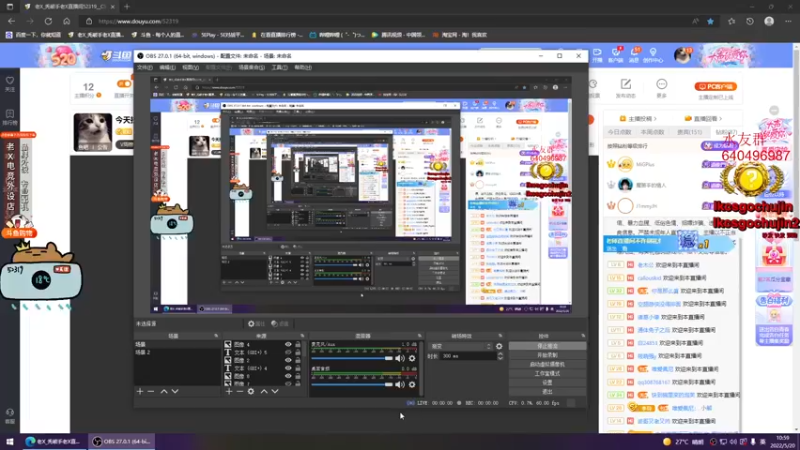Image resolution: width=800 pixels, height=450 pixels.
Task: Open Douyu 消息 messages icon
Action: coord(635,54)
